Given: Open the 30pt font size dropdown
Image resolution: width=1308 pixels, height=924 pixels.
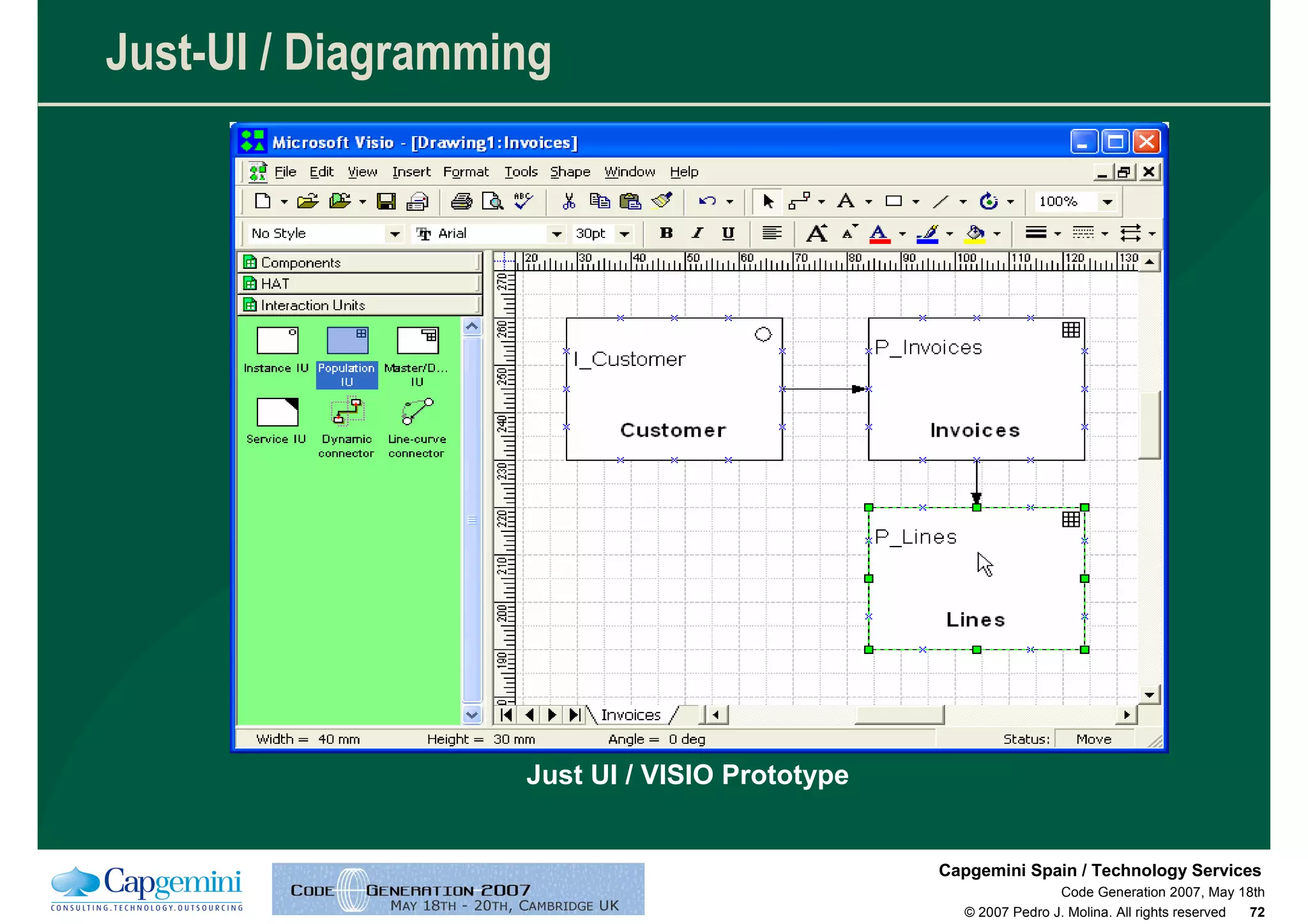Looking at the screenshot, I should tap(625, 234).
